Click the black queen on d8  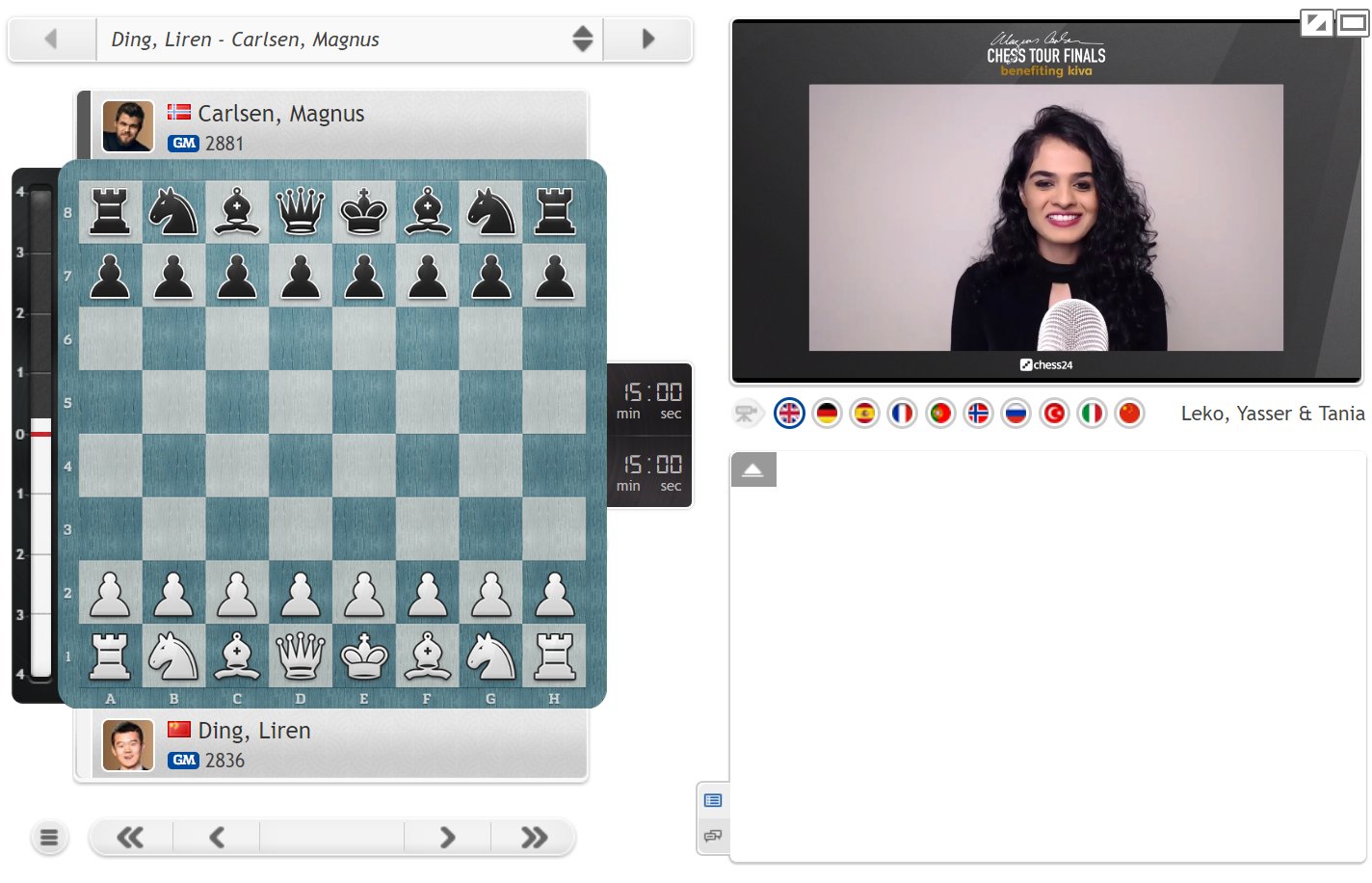pyautogui.click(x=301, y=212)
